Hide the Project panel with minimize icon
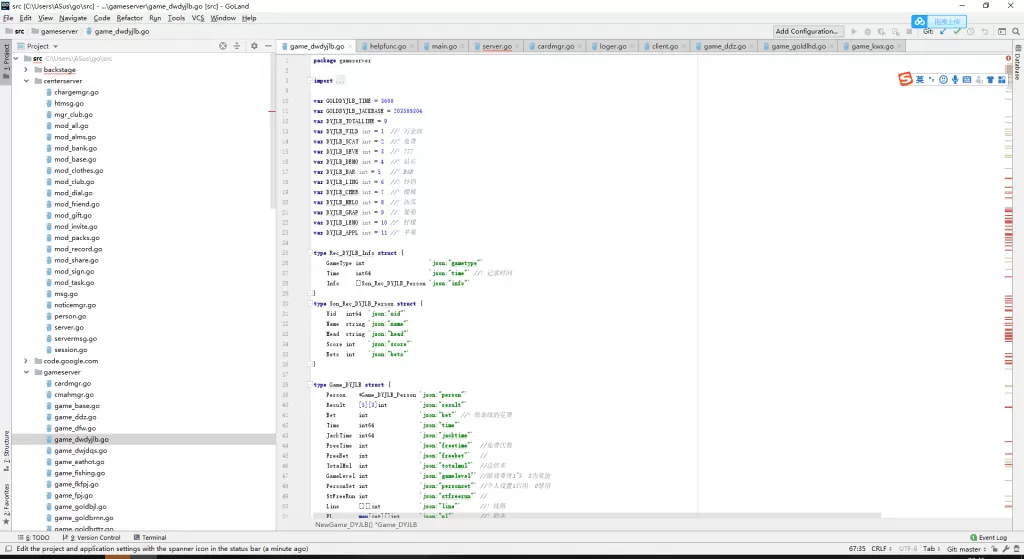The height and width of the screenshot is (559, 1024). (267, 46)
